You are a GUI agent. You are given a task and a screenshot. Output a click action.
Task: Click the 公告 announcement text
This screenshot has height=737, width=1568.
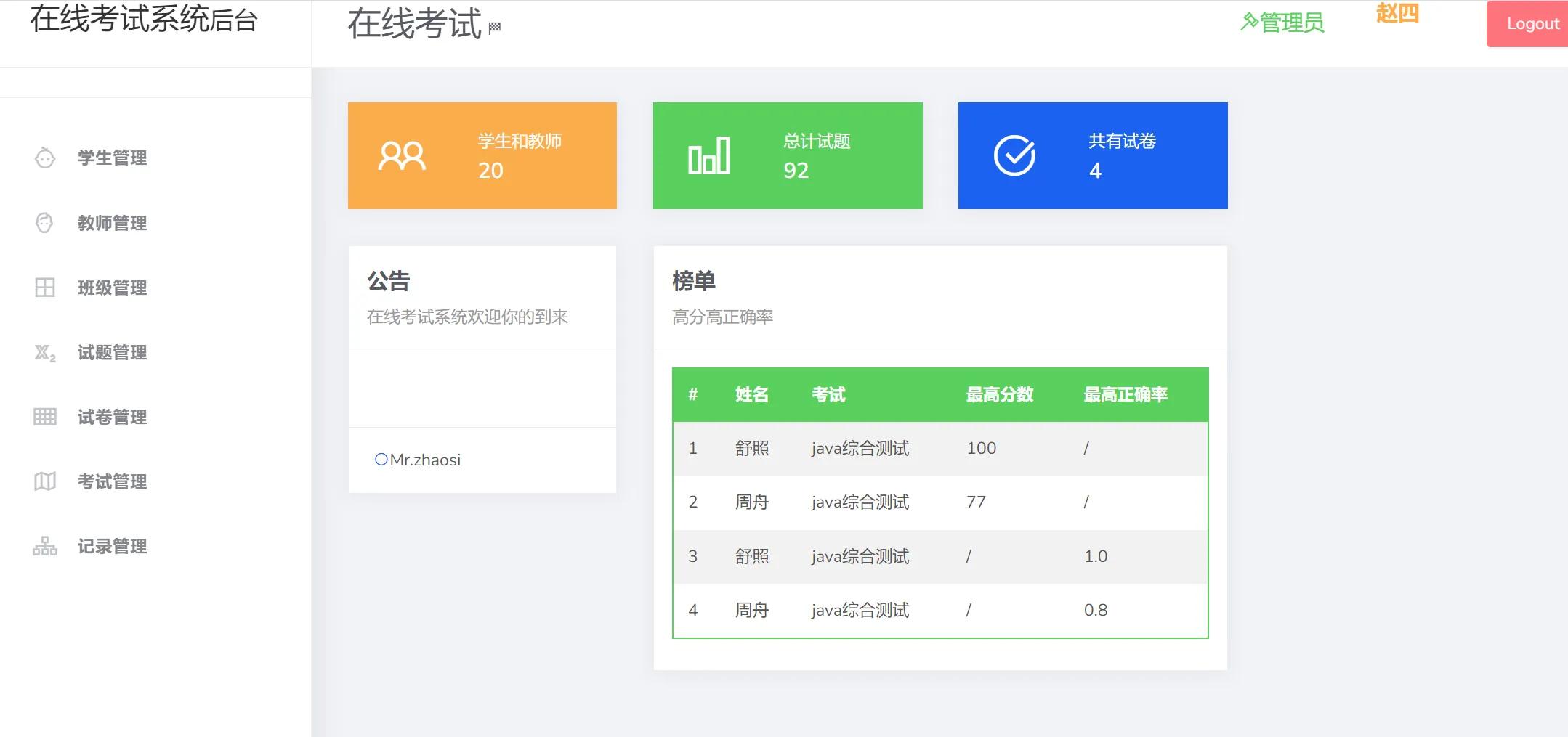click(389, 280)
